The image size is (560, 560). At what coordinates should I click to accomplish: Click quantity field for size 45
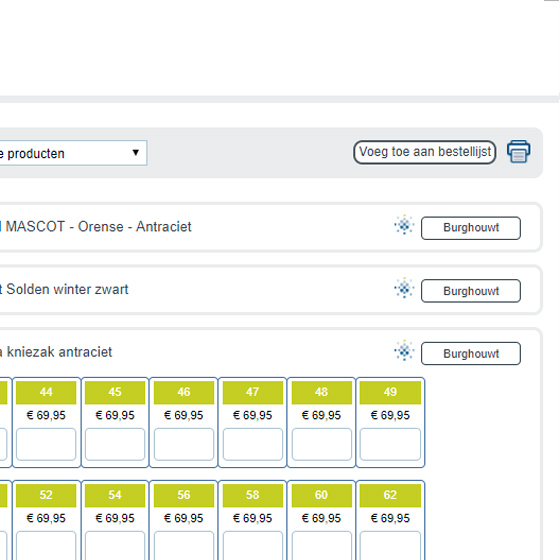coord(115,444)
